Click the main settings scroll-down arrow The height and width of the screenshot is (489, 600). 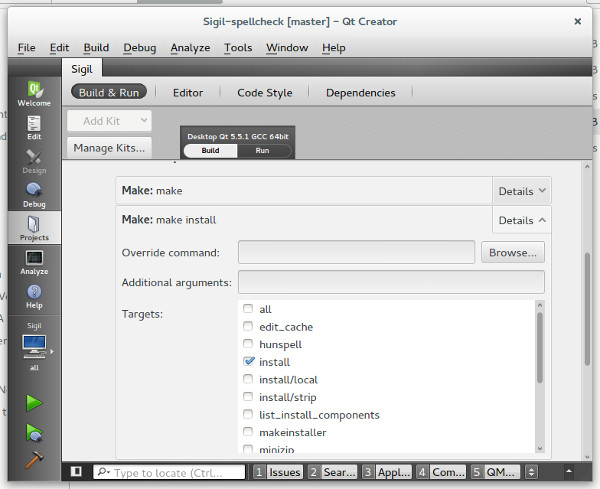(587, 456)
